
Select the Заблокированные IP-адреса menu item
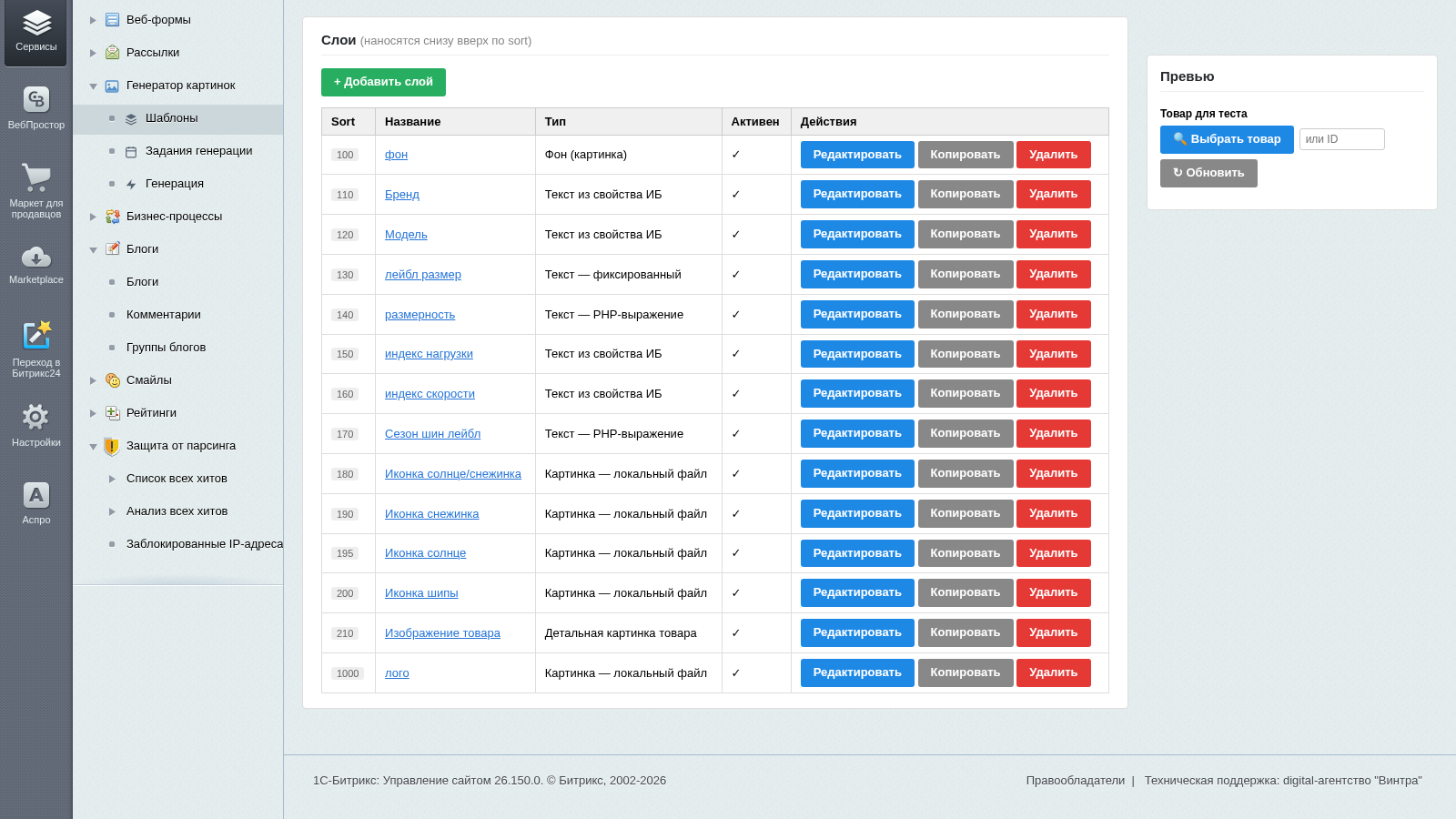(x=205, y=544)
